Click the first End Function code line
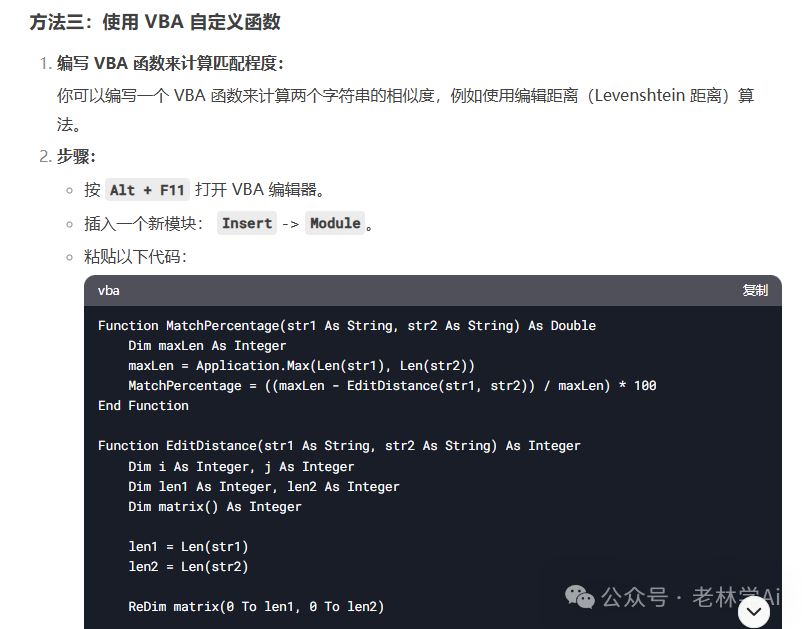 pos(143,406)
